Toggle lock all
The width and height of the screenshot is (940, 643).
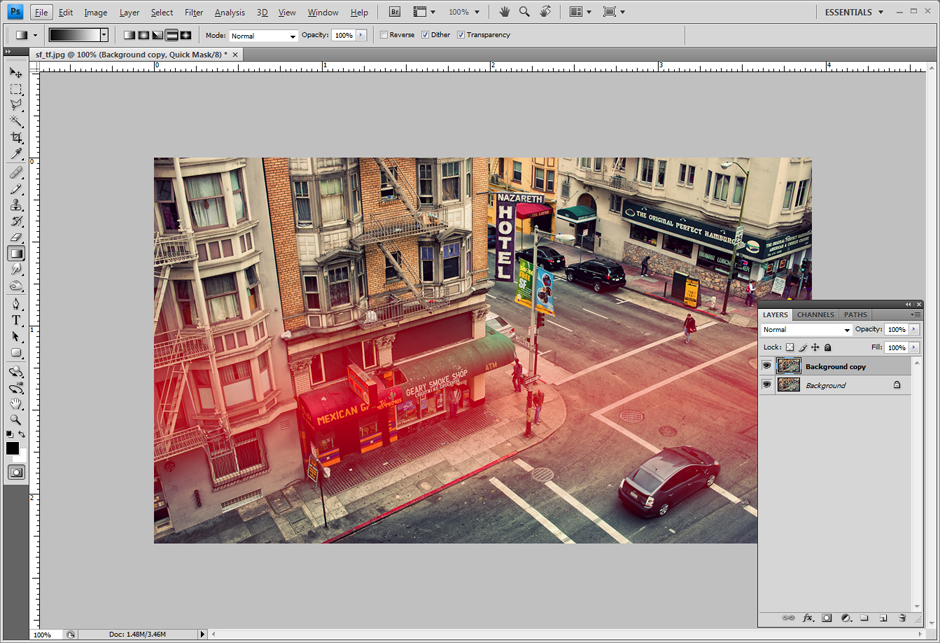point(828,347)
